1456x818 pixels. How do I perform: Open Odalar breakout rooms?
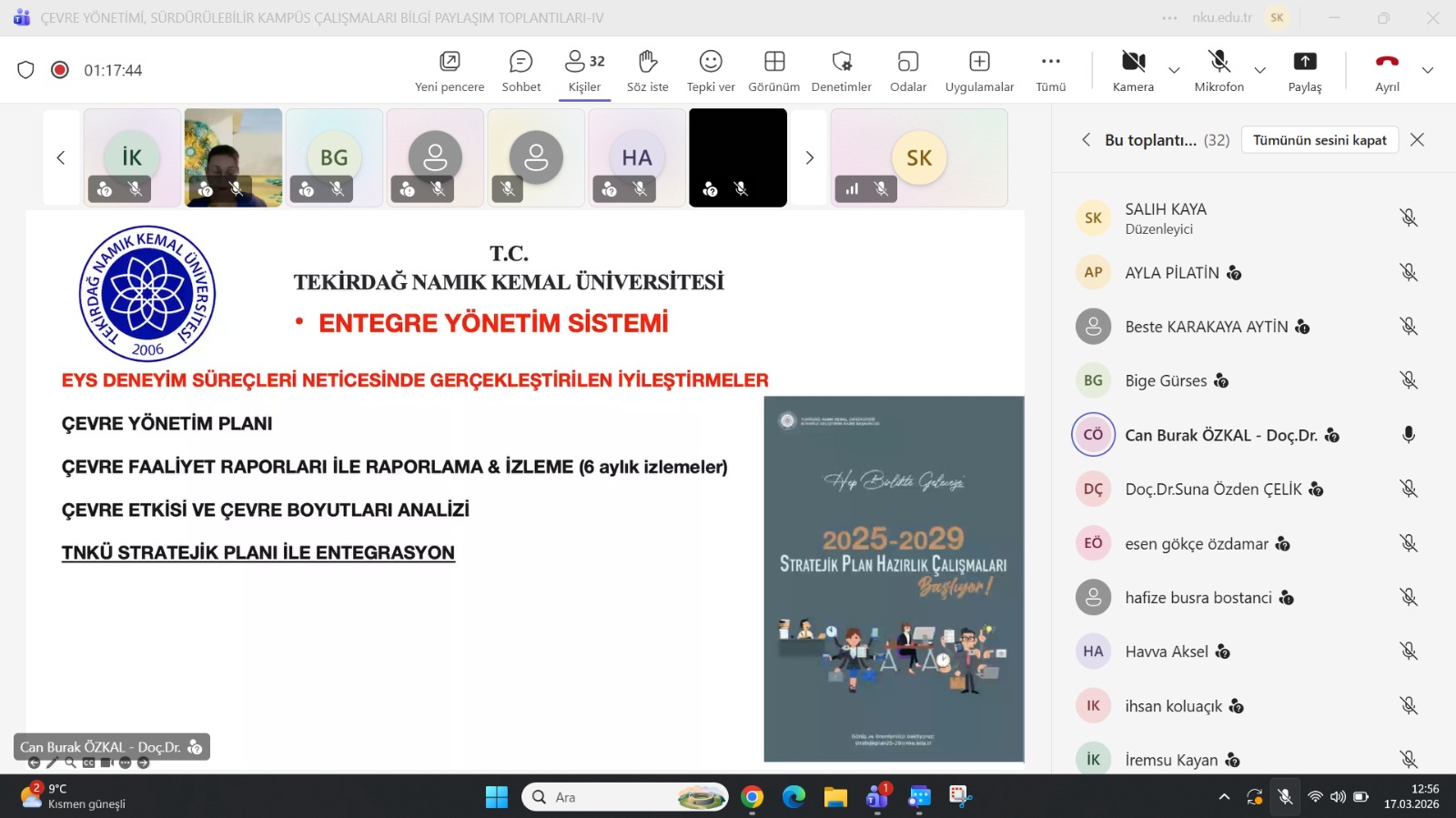pos(908,71)
